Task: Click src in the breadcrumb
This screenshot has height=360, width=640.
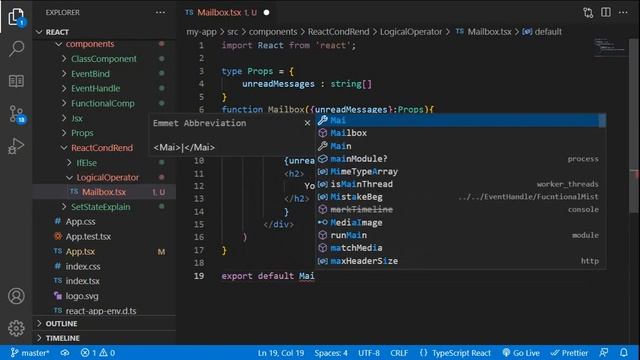Action: click(x=233, y=32)
